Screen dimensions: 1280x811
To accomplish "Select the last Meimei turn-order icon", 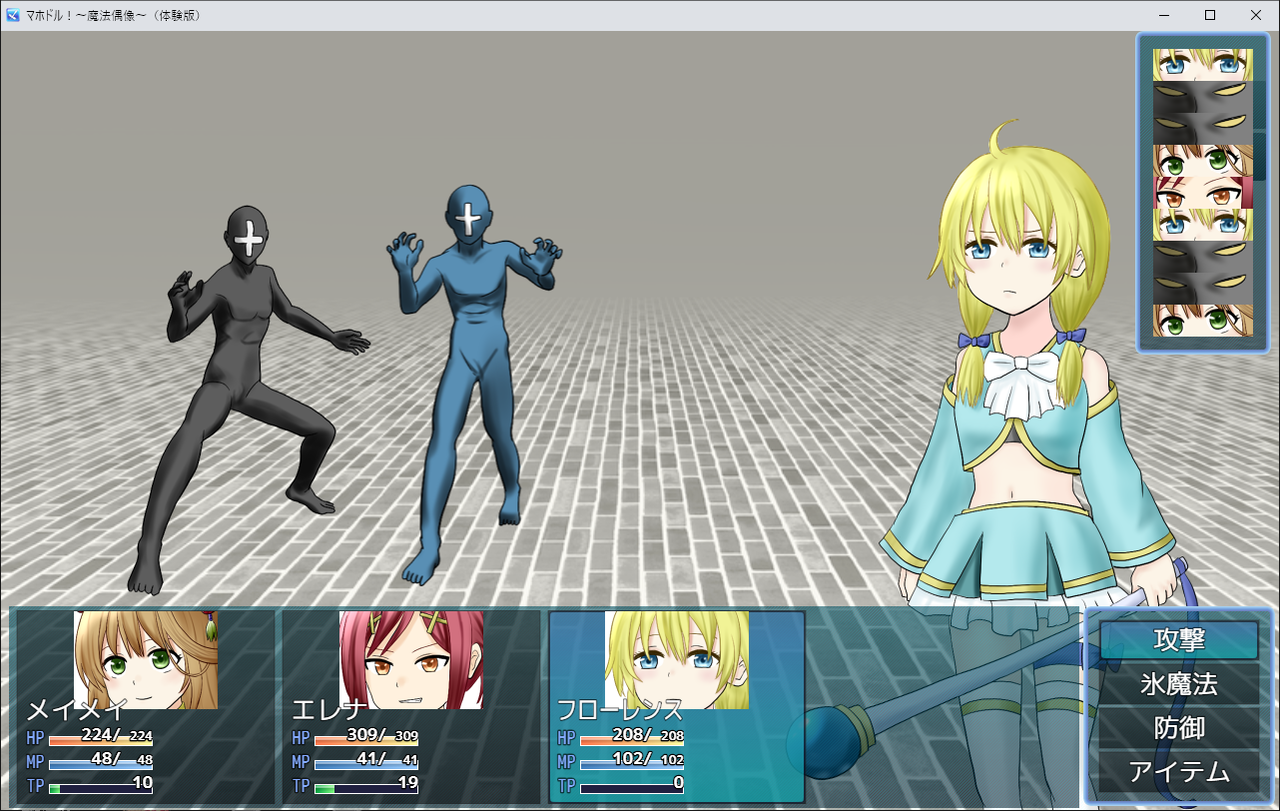I will click(x=1202, y=320).
